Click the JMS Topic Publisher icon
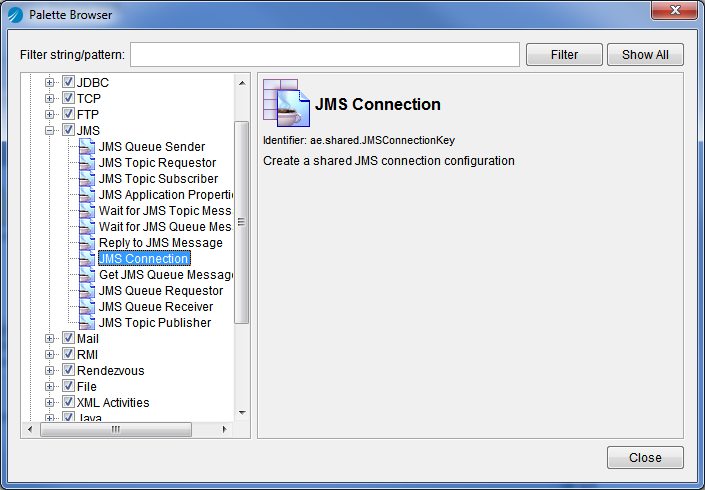 click(87, 322)
